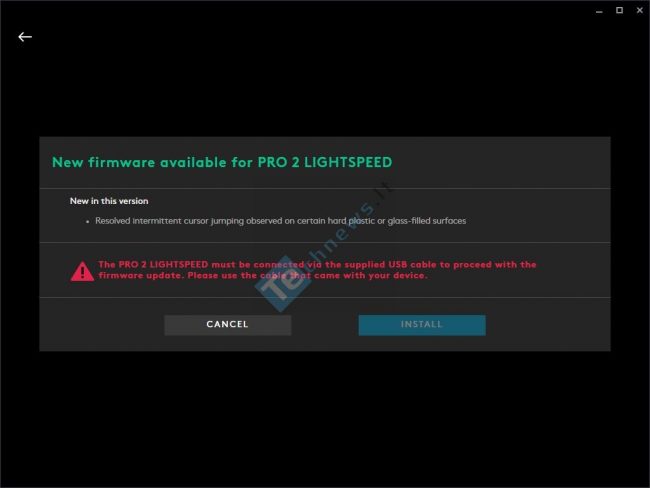
Task: Cancel the firmware update
Action: tap(228, 325)
